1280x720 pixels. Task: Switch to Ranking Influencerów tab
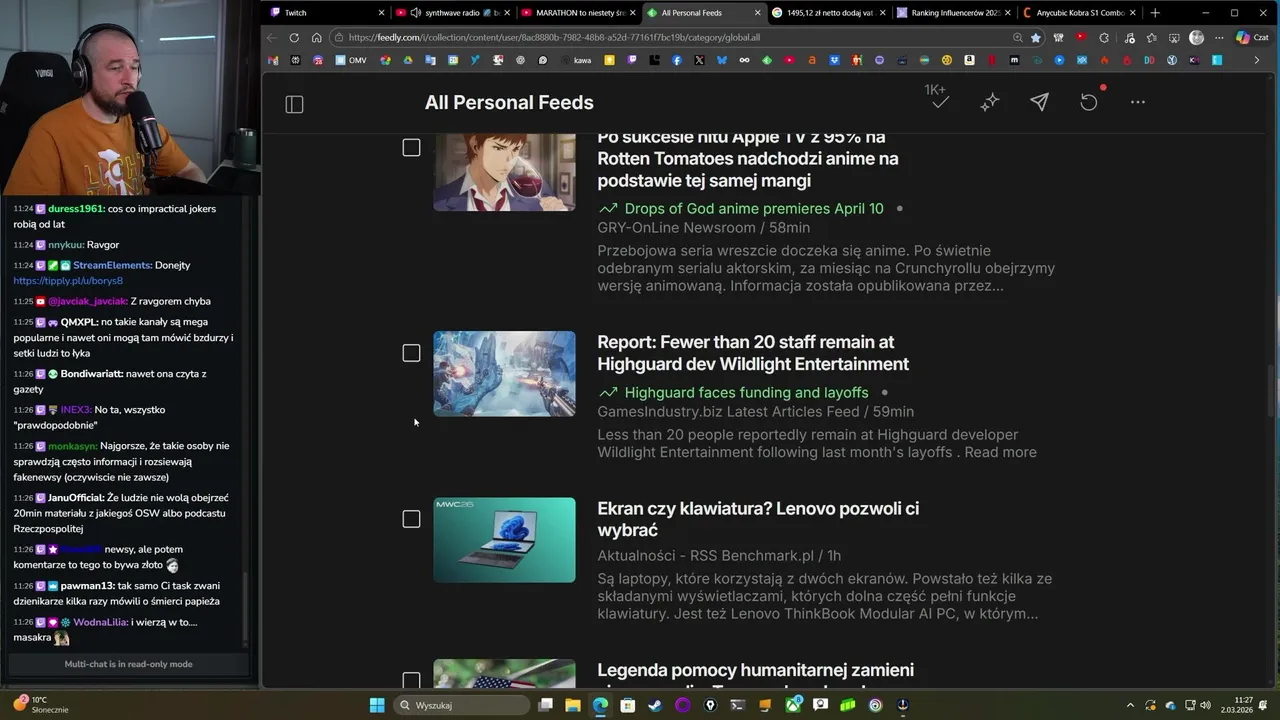point(954,13)
